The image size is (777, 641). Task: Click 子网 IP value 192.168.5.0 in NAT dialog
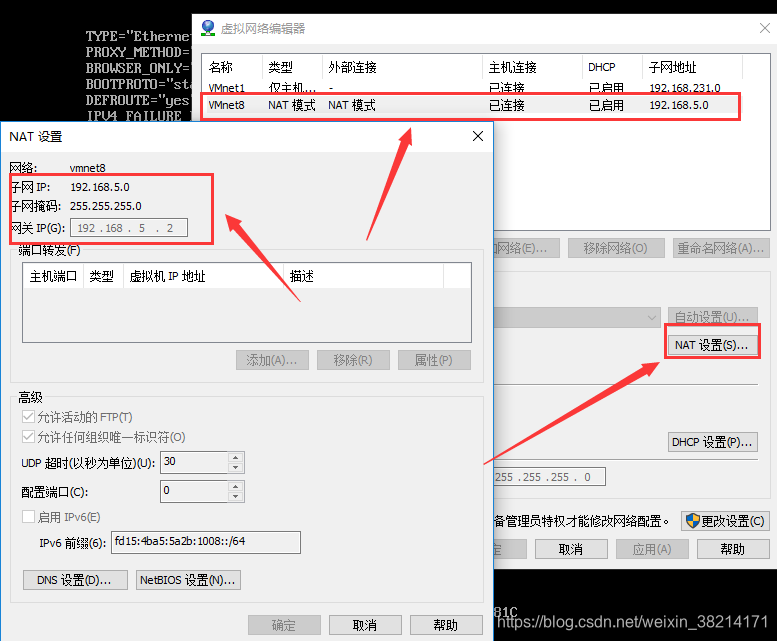[x=100, y=187]
